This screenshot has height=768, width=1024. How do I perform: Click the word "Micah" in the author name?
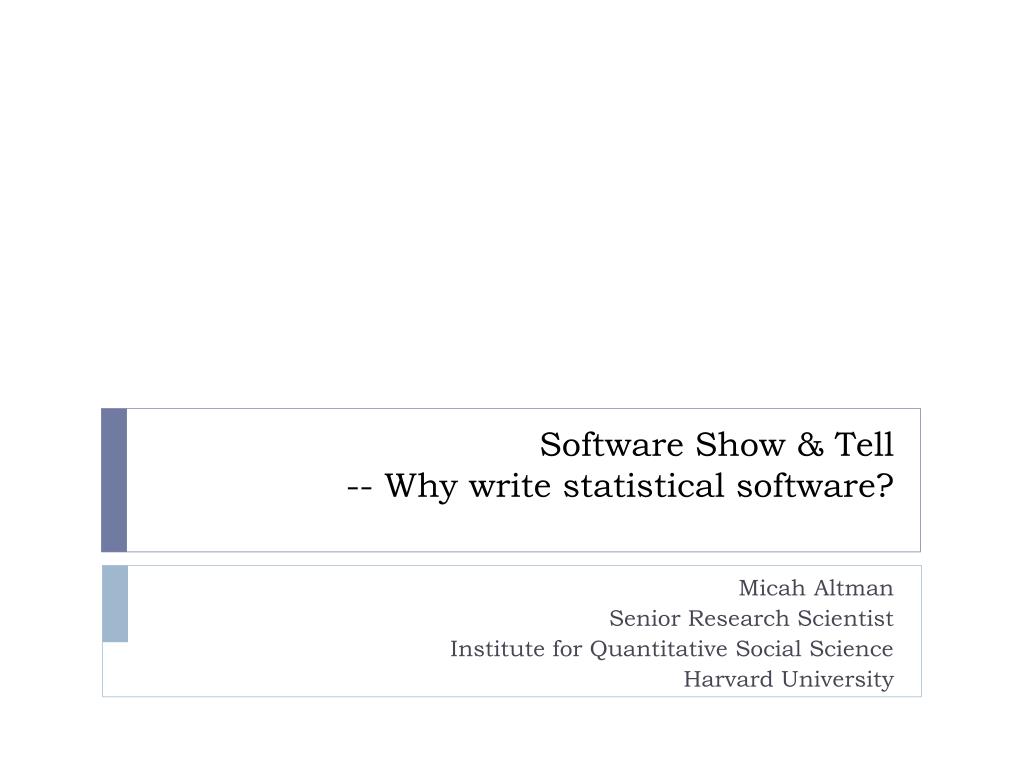click(x=771, y=588)
